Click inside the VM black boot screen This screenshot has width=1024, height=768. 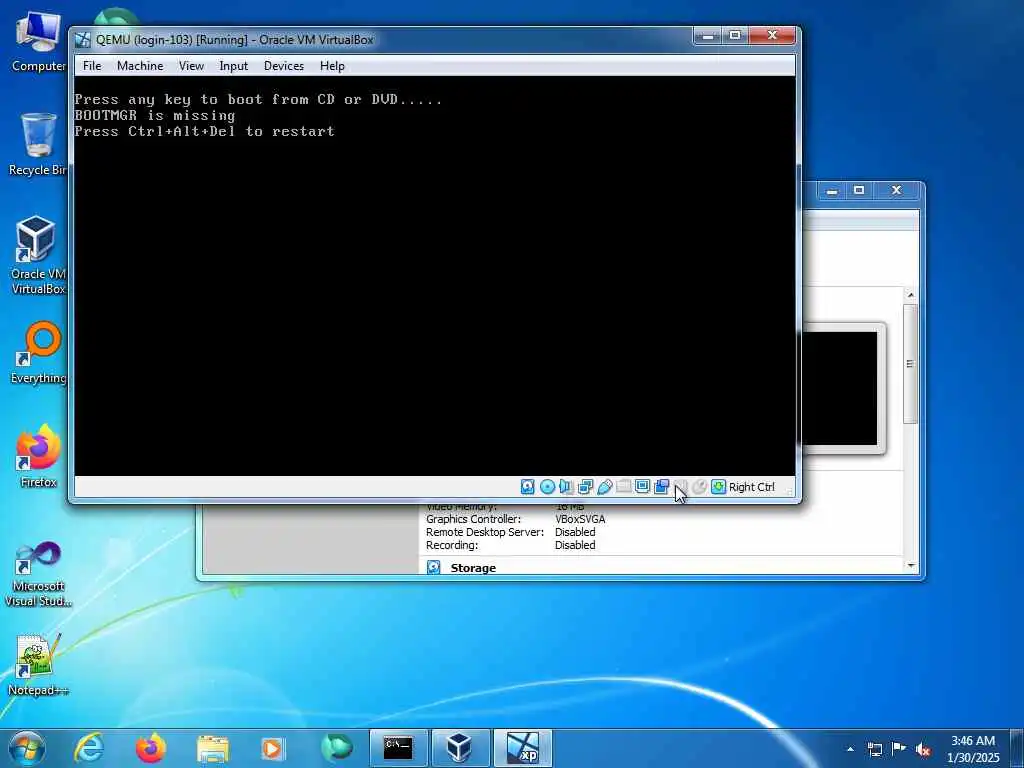pyautogui.click(x=435, y=276)
